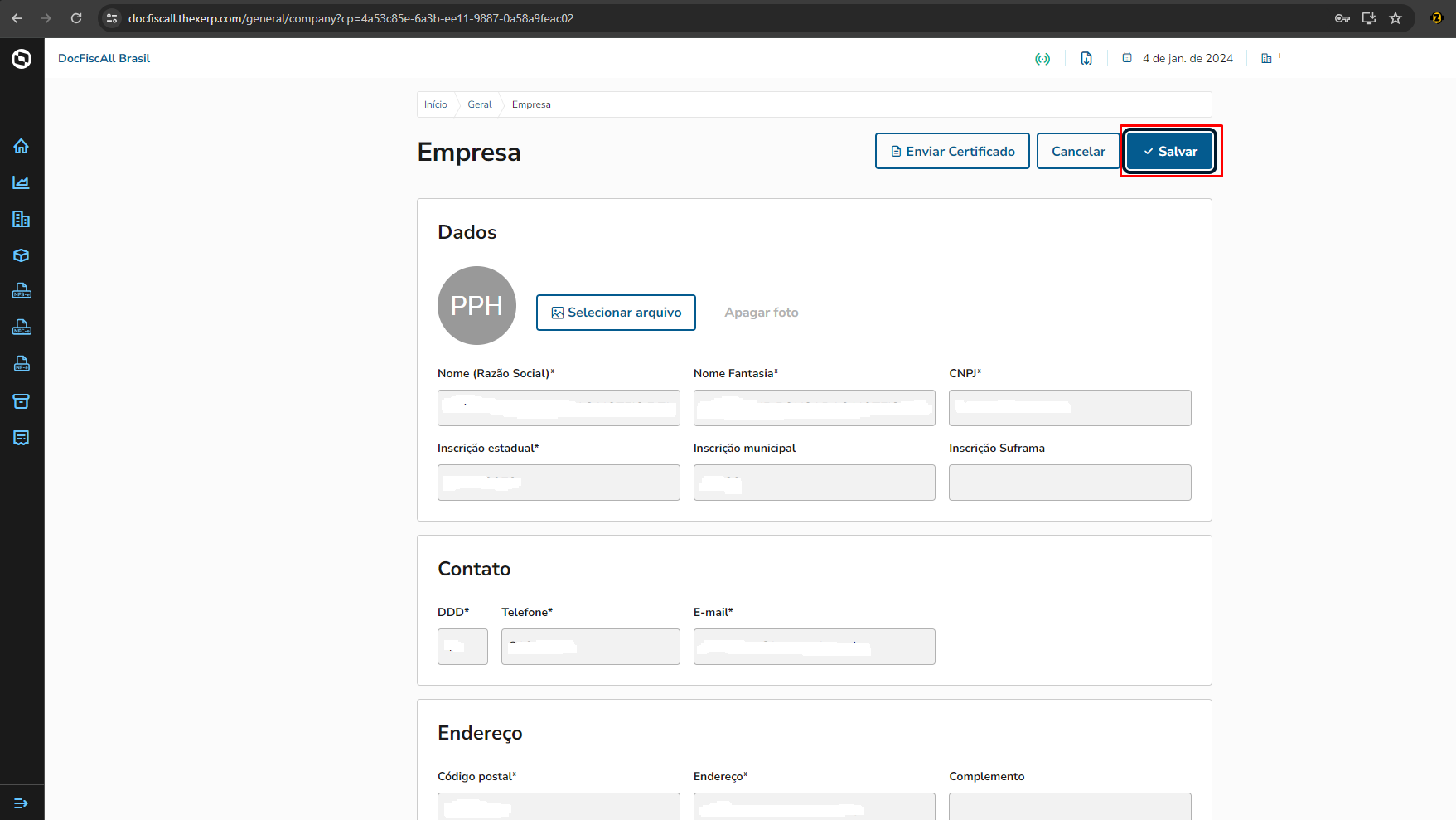This screenshot has width=1456, height=820.
Task: Open the browser password key icon
Action: (1342, 18)
